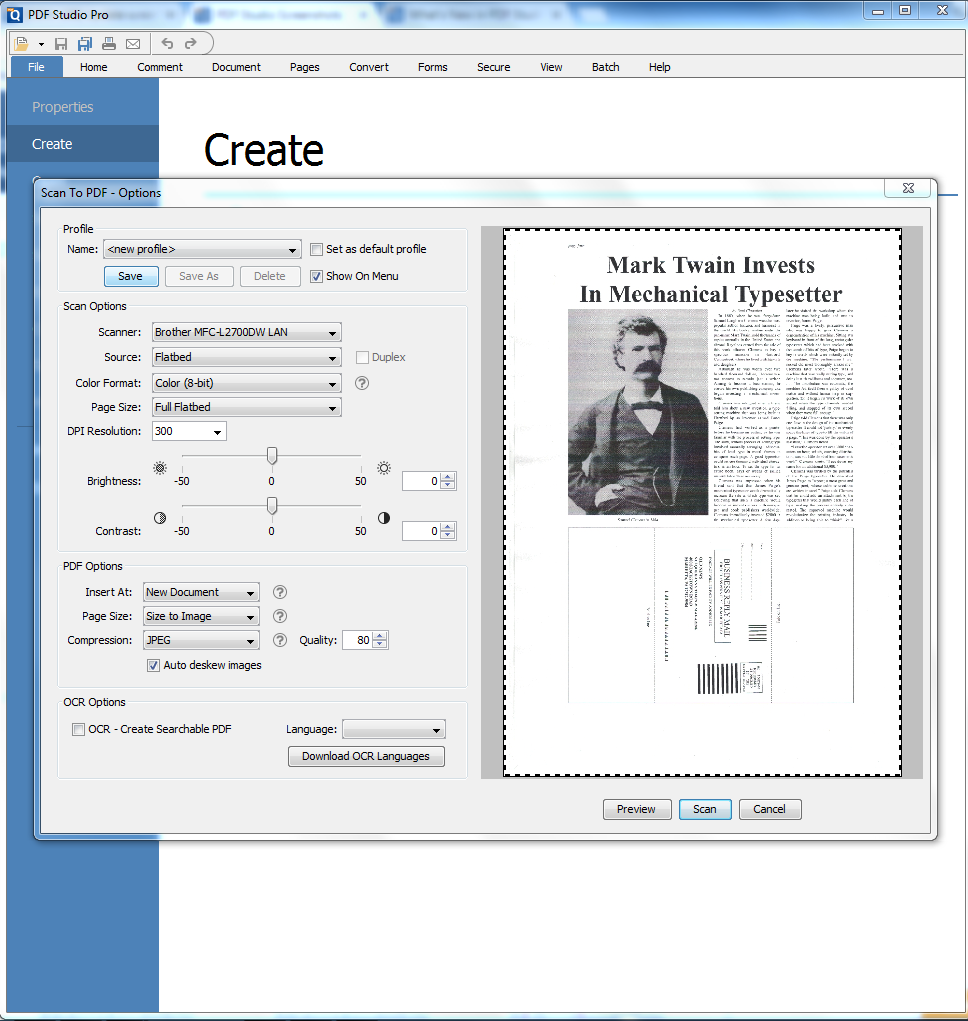Open the dropdown arrow next to Open icon

tap(41, 44)
